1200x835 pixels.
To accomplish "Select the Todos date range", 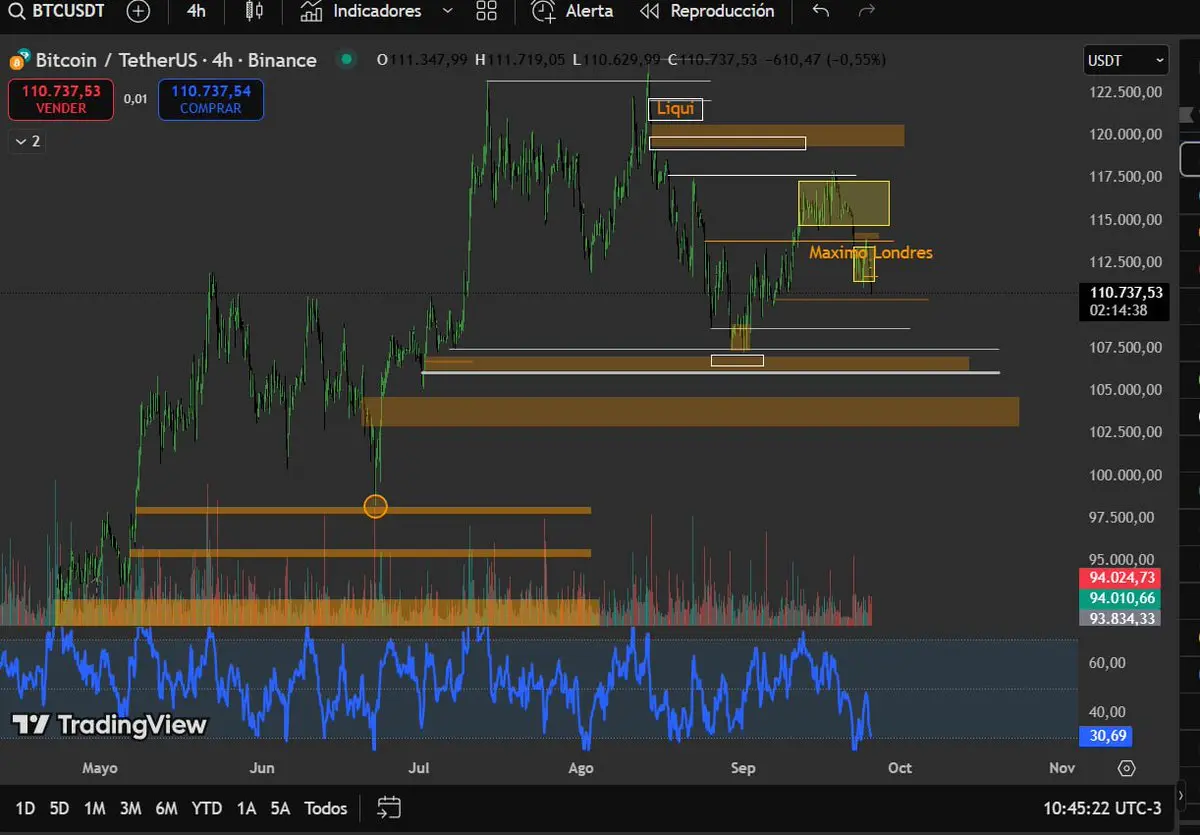I will (326, 808).
